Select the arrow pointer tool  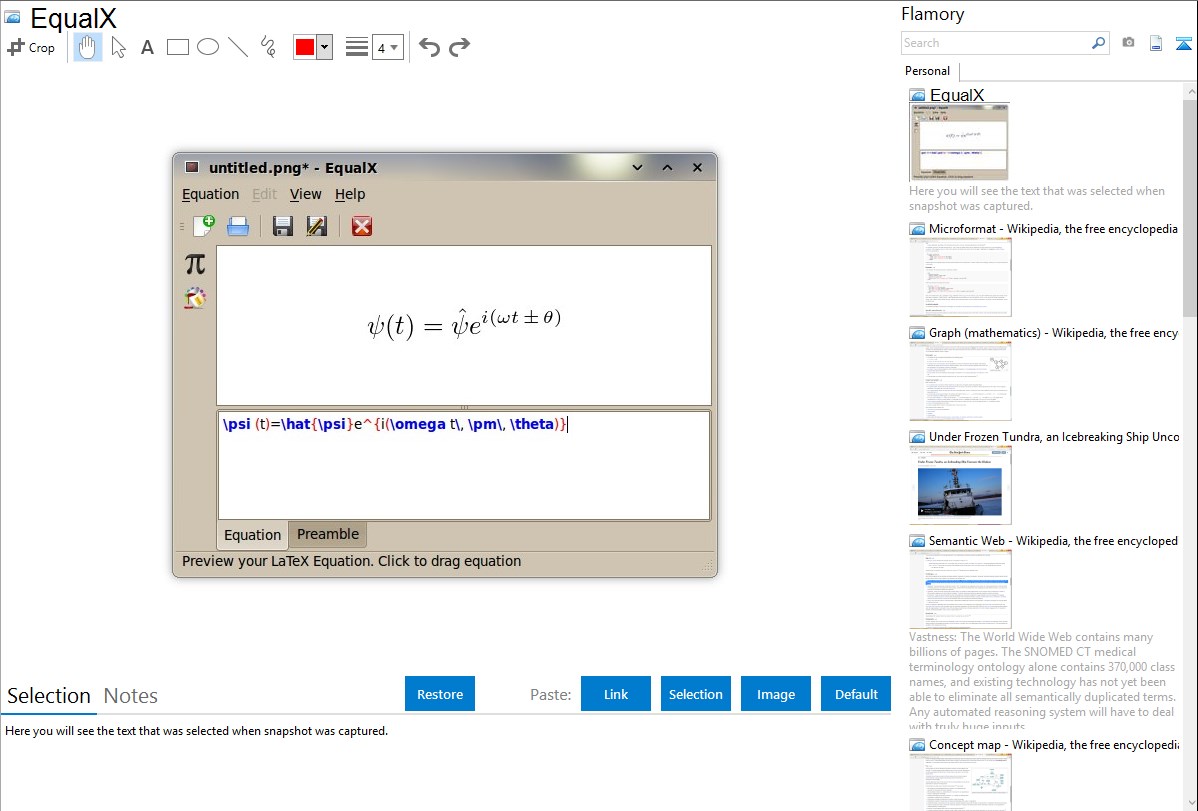pos(118,47)
